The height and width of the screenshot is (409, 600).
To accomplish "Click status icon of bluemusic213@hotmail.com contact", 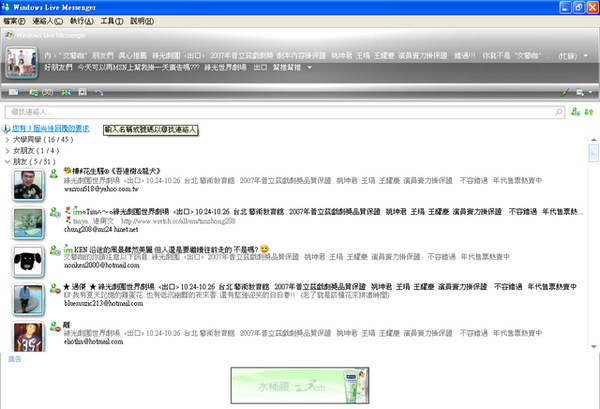I will point(55,288).
